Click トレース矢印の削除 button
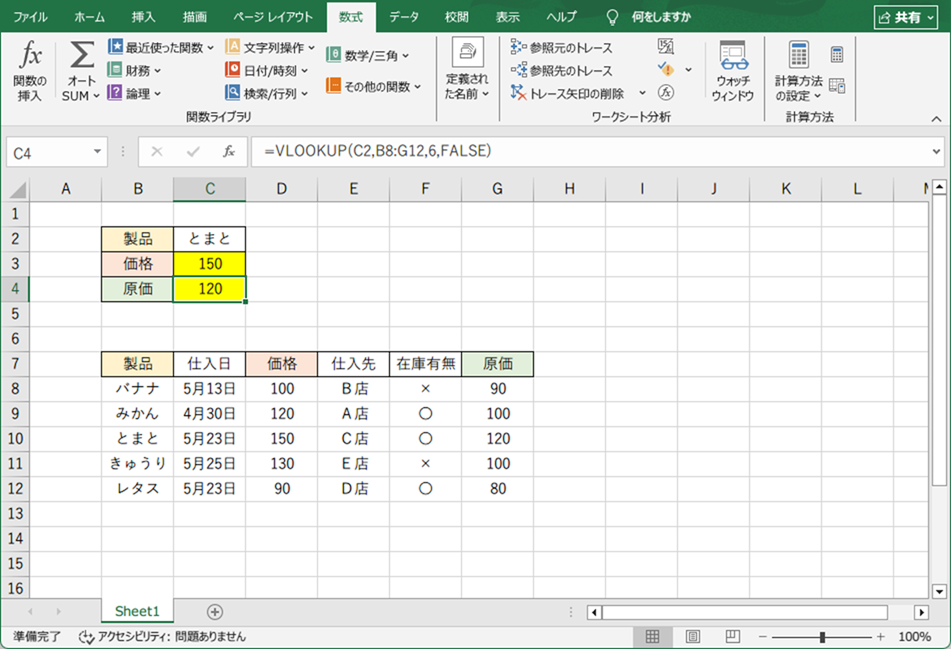 point(568,93)
